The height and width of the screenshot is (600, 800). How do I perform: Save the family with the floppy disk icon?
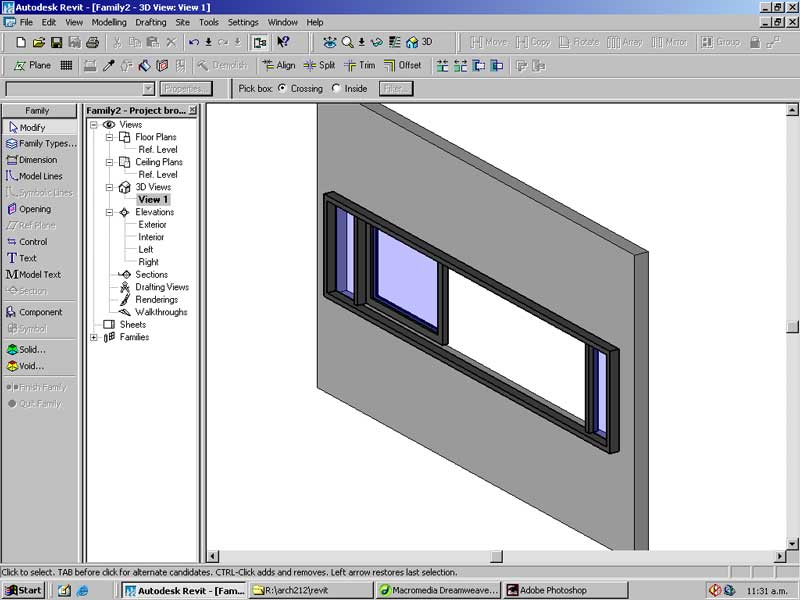click(56, 42)
